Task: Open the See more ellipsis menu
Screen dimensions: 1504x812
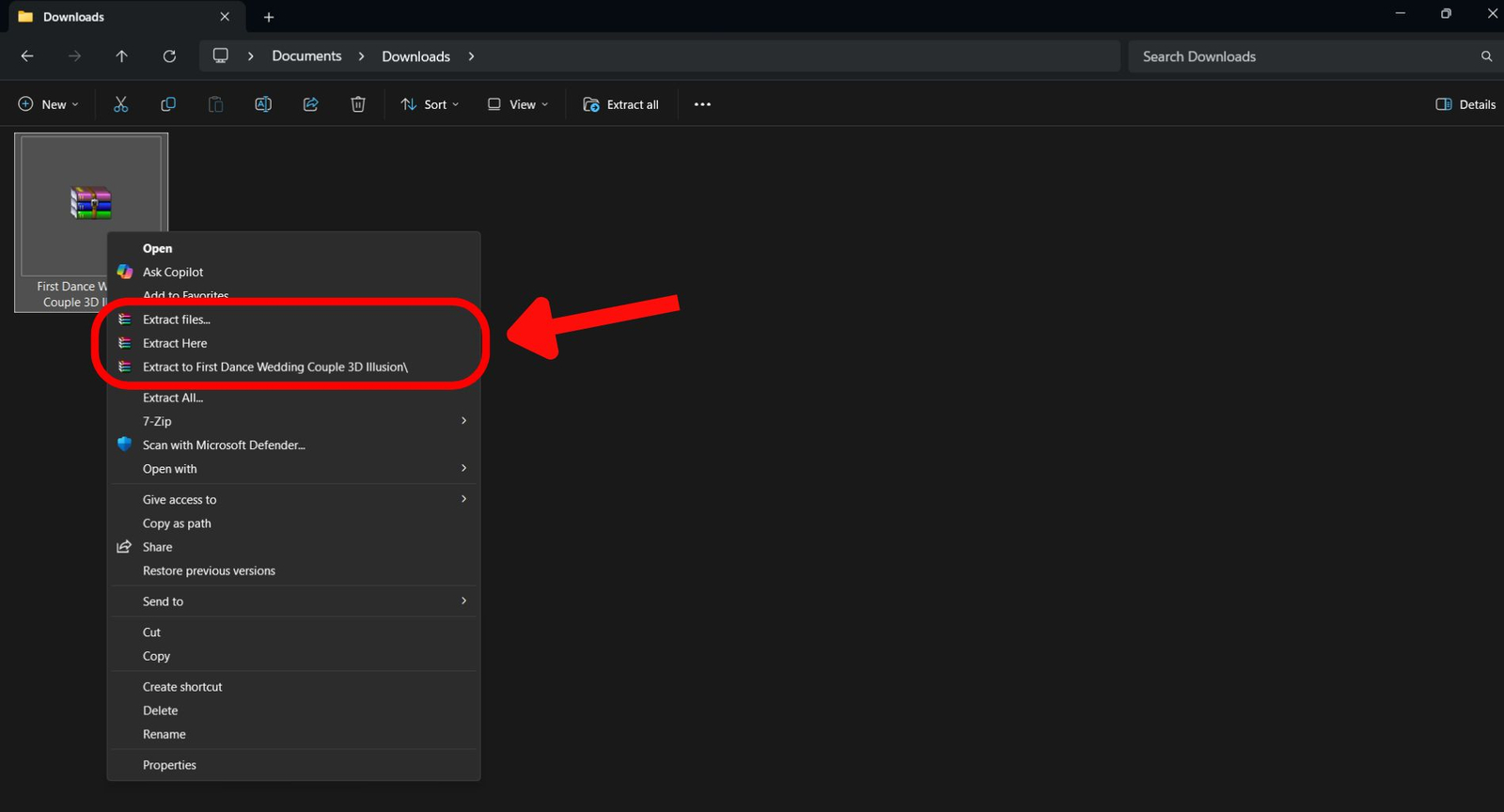Action: tap(702, 104)
